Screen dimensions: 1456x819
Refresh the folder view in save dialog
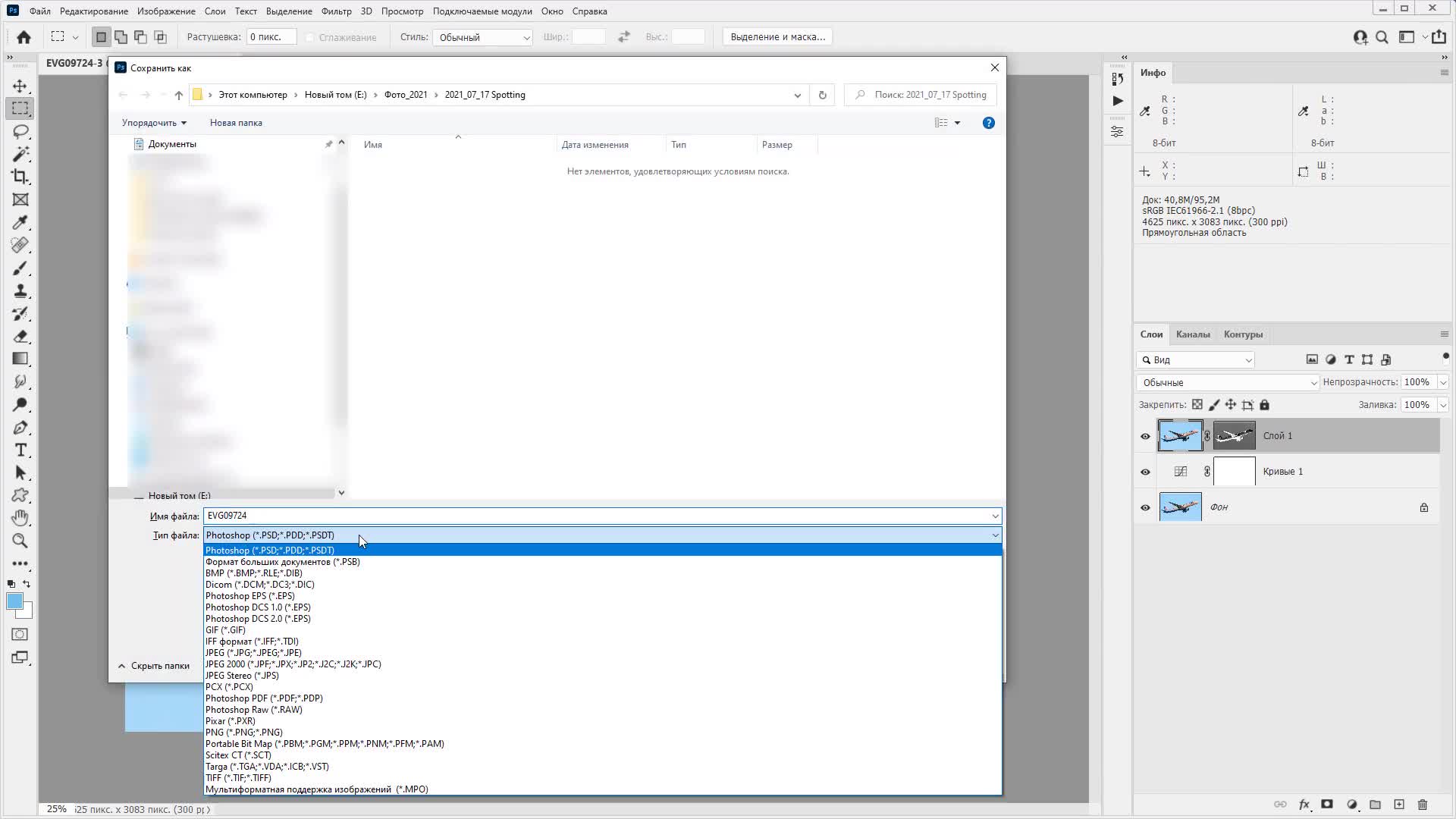(822, 95)
